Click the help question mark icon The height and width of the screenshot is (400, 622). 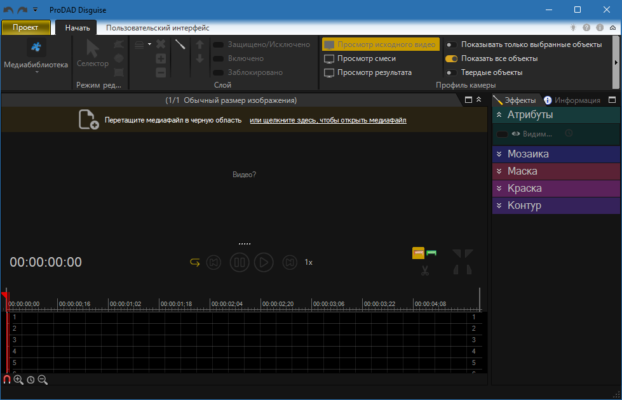point(586,28)
